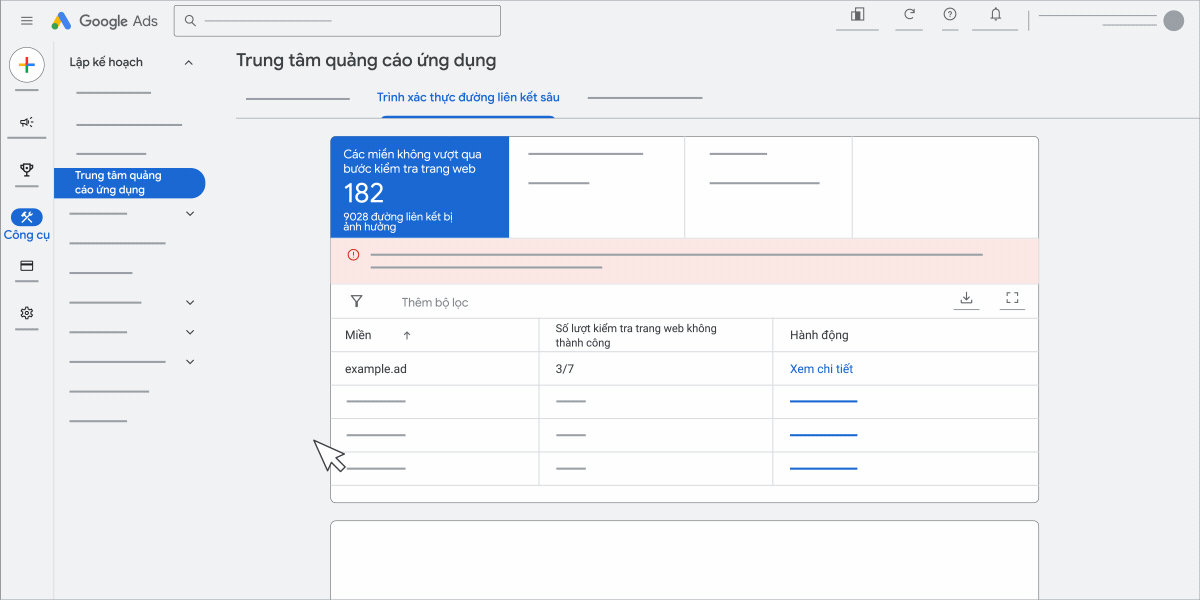
Task: Select the Campaigns megaphone icon in the sidebar
Action: click(x=26, y=122)
